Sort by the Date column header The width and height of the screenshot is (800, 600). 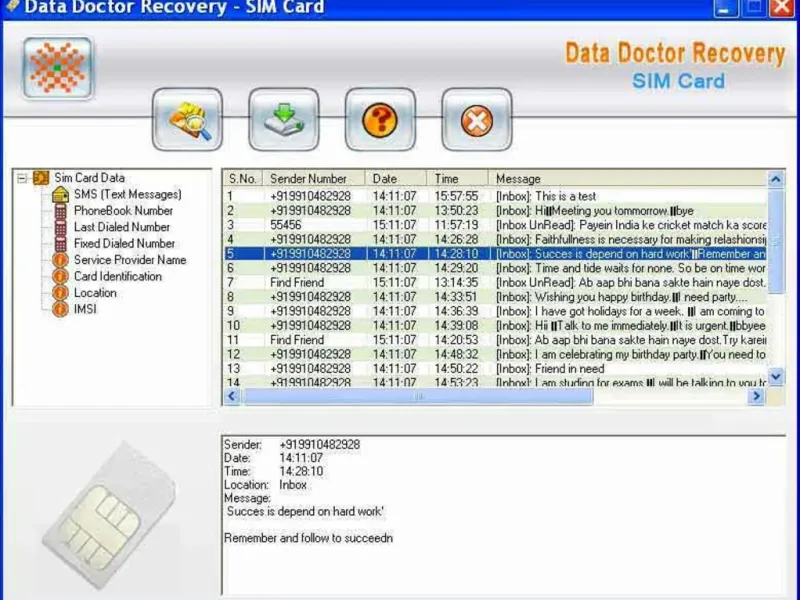click(x=396, y=179)
